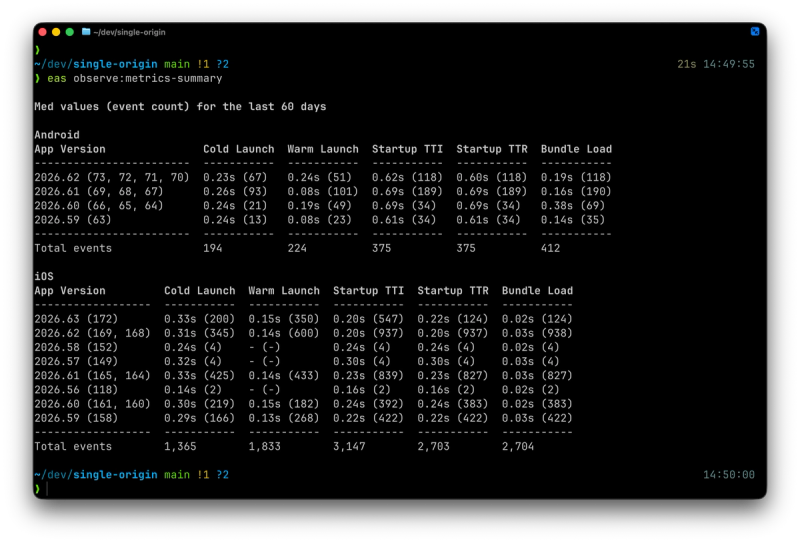The image size is (800, 543).
Task: Click the green zoom window button
Action: (x=70, y=32)
